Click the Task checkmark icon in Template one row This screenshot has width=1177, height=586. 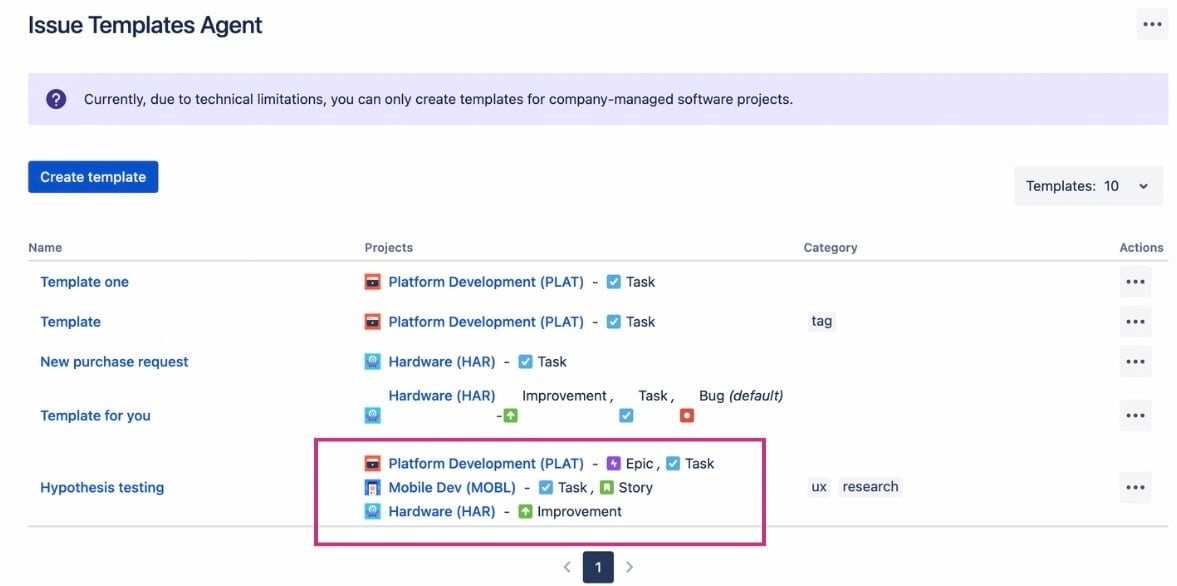tap(613, 281)
